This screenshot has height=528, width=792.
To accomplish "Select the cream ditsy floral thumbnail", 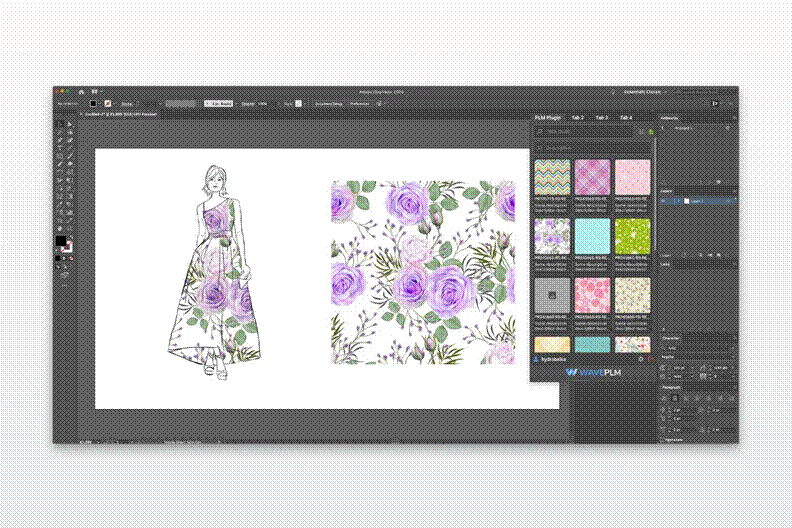I will pyautogui.click(x=632, y=295).
